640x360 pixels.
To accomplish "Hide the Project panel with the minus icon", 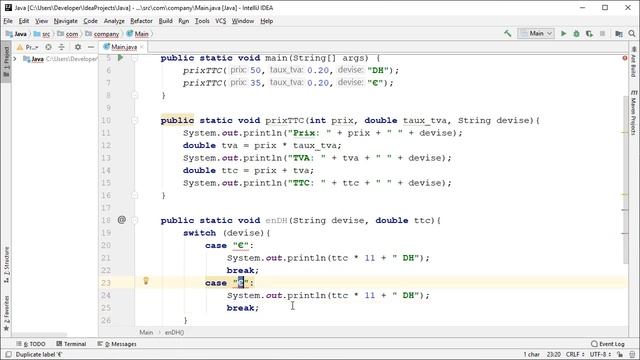I will pos(91,47).
